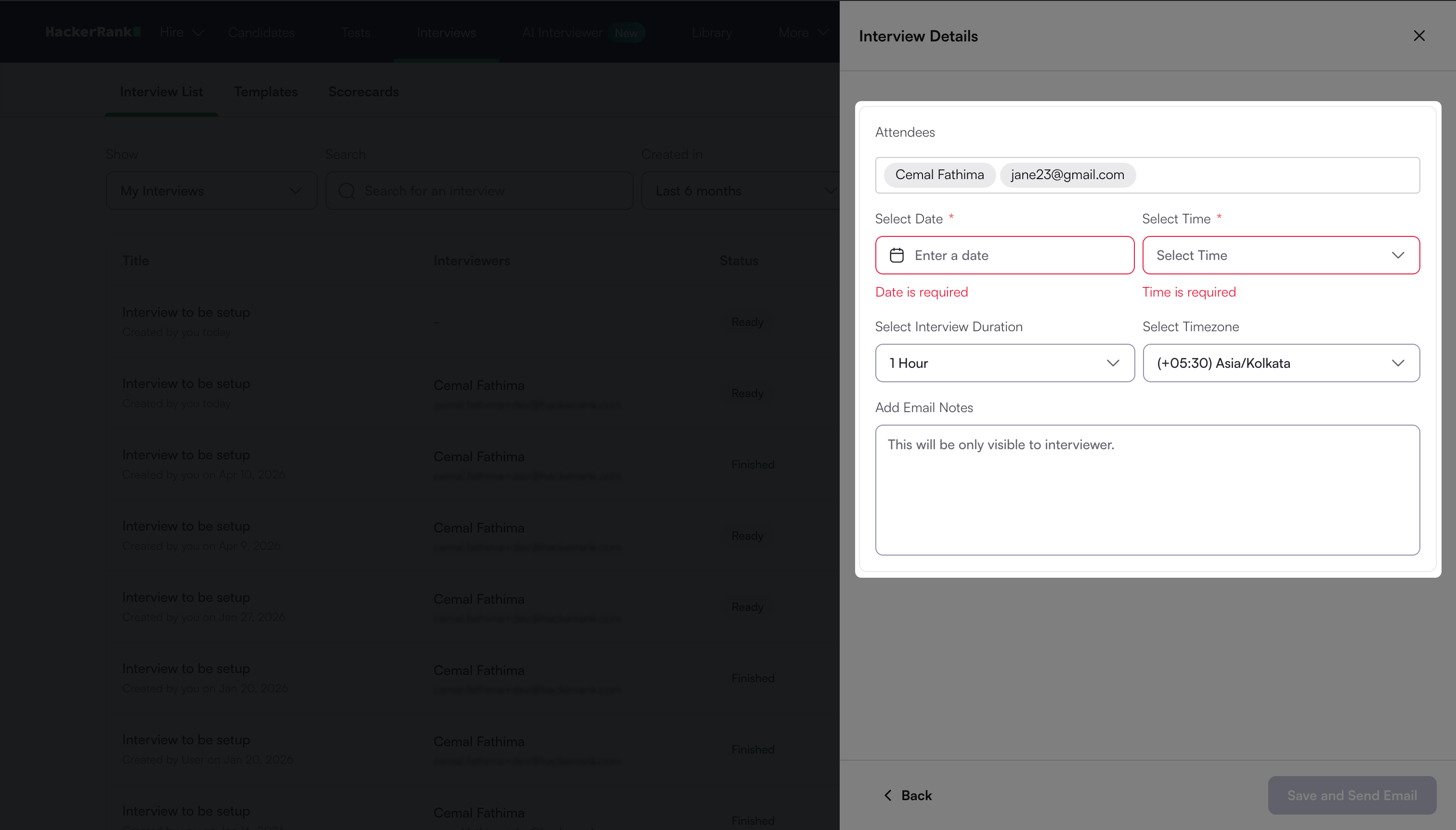Image resolution: width=1456 pixels, height=830 pixels.
Task: Click the calendar icon in date field
Action: (897, 255)
